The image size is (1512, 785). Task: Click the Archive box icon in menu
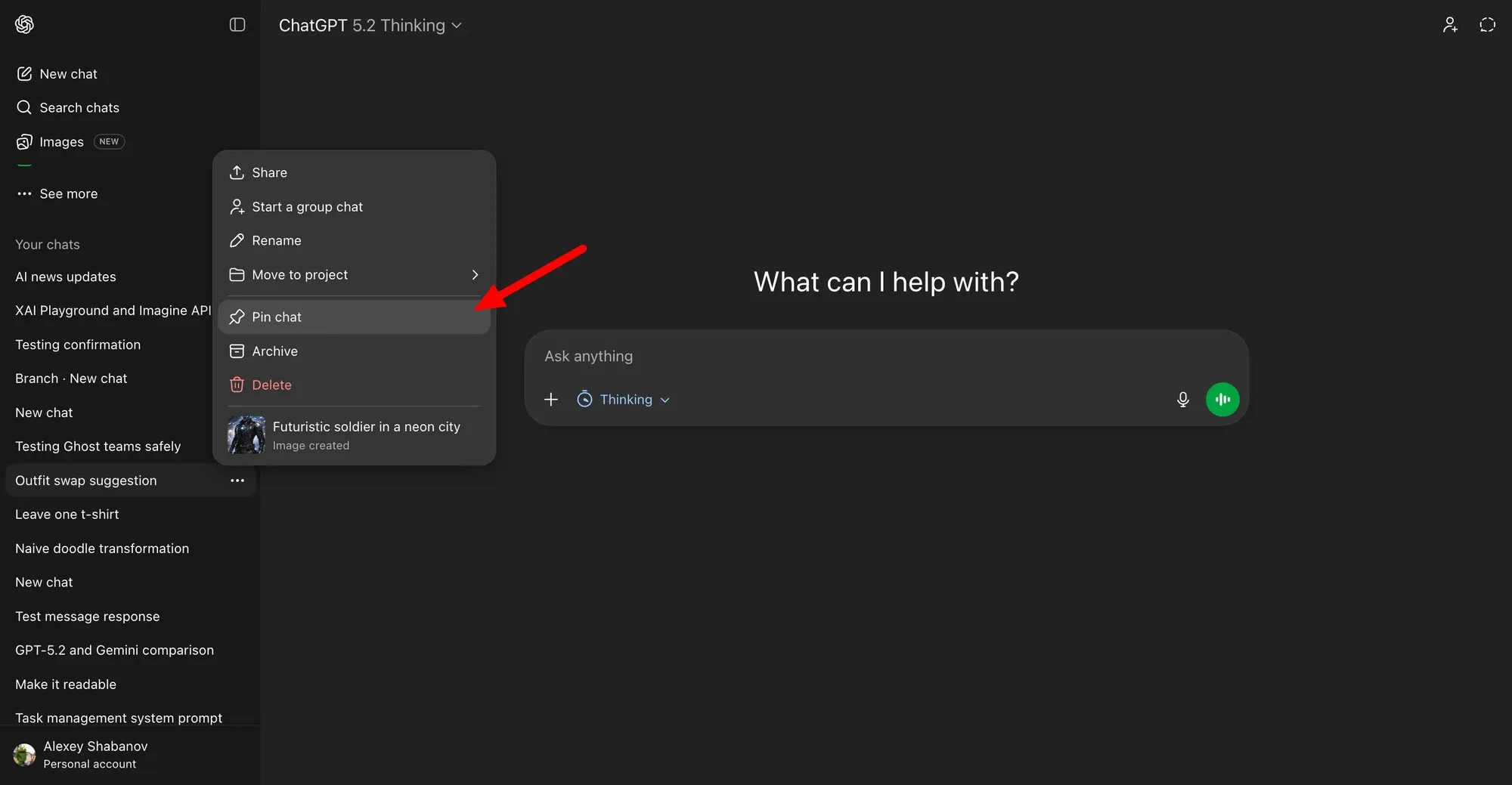tap(237, 351)
